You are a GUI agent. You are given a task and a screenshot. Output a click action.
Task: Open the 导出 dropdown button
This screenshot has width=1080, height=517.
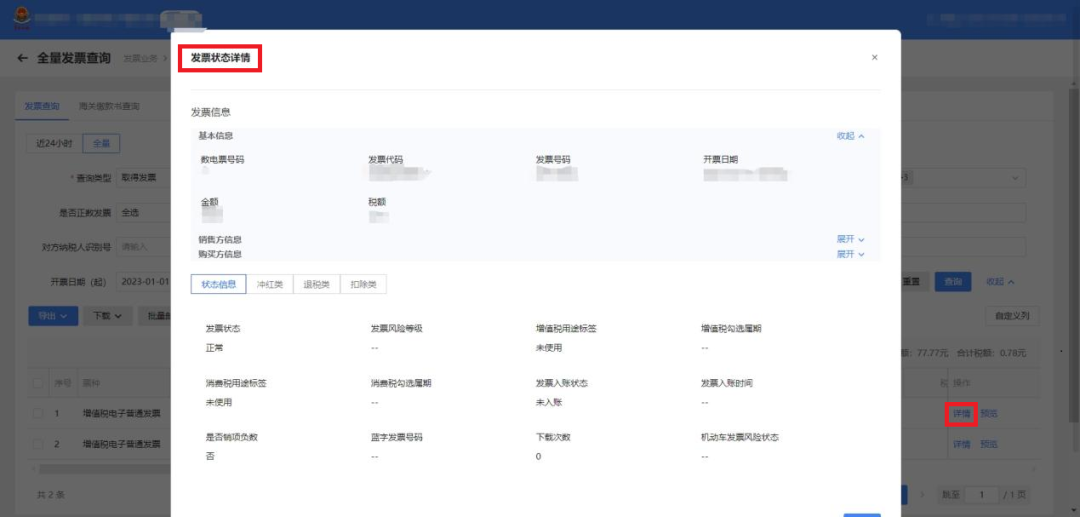tap(53, 316)
